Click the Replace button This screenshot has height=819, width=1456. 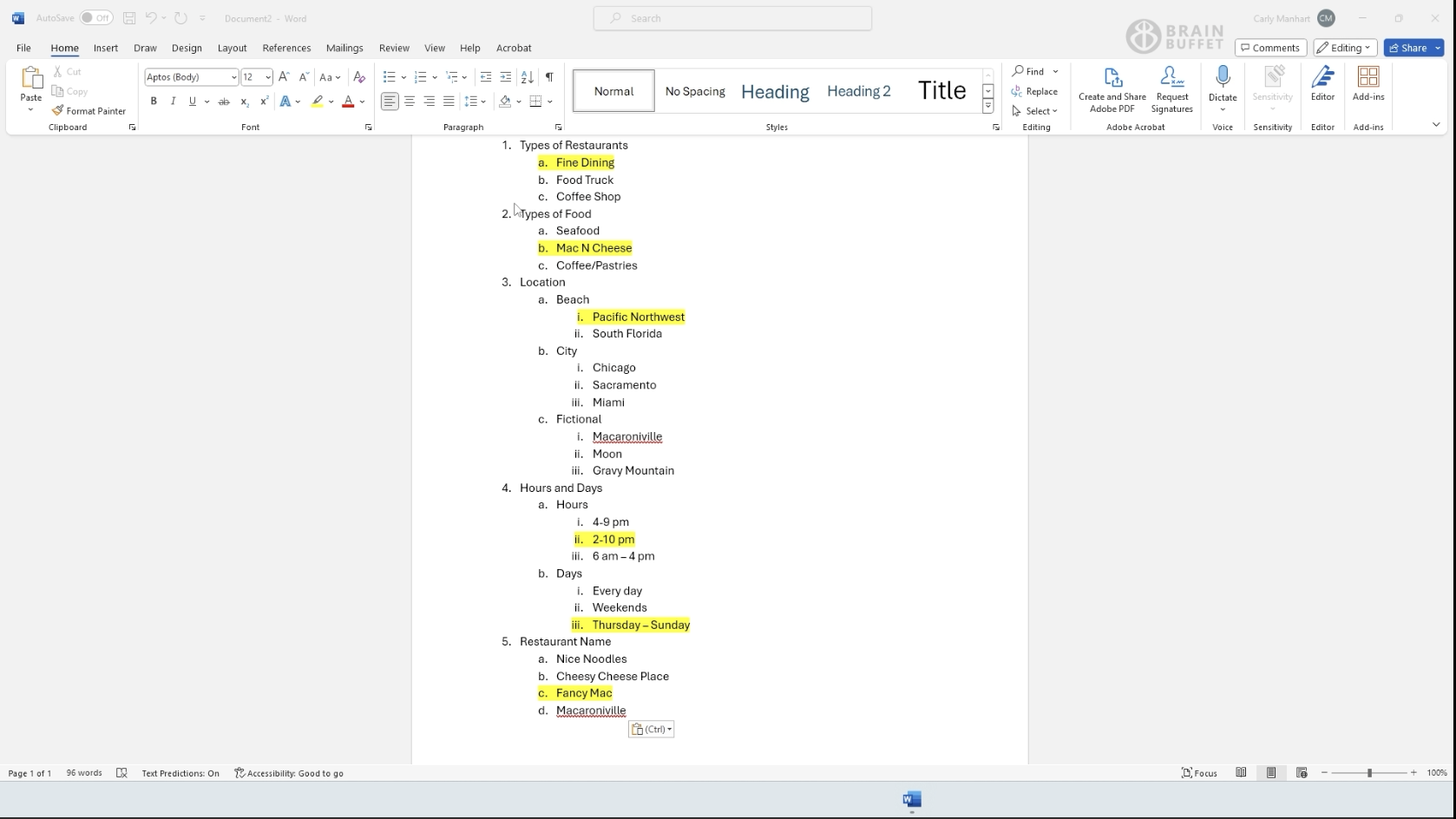tap(1034, 91)
